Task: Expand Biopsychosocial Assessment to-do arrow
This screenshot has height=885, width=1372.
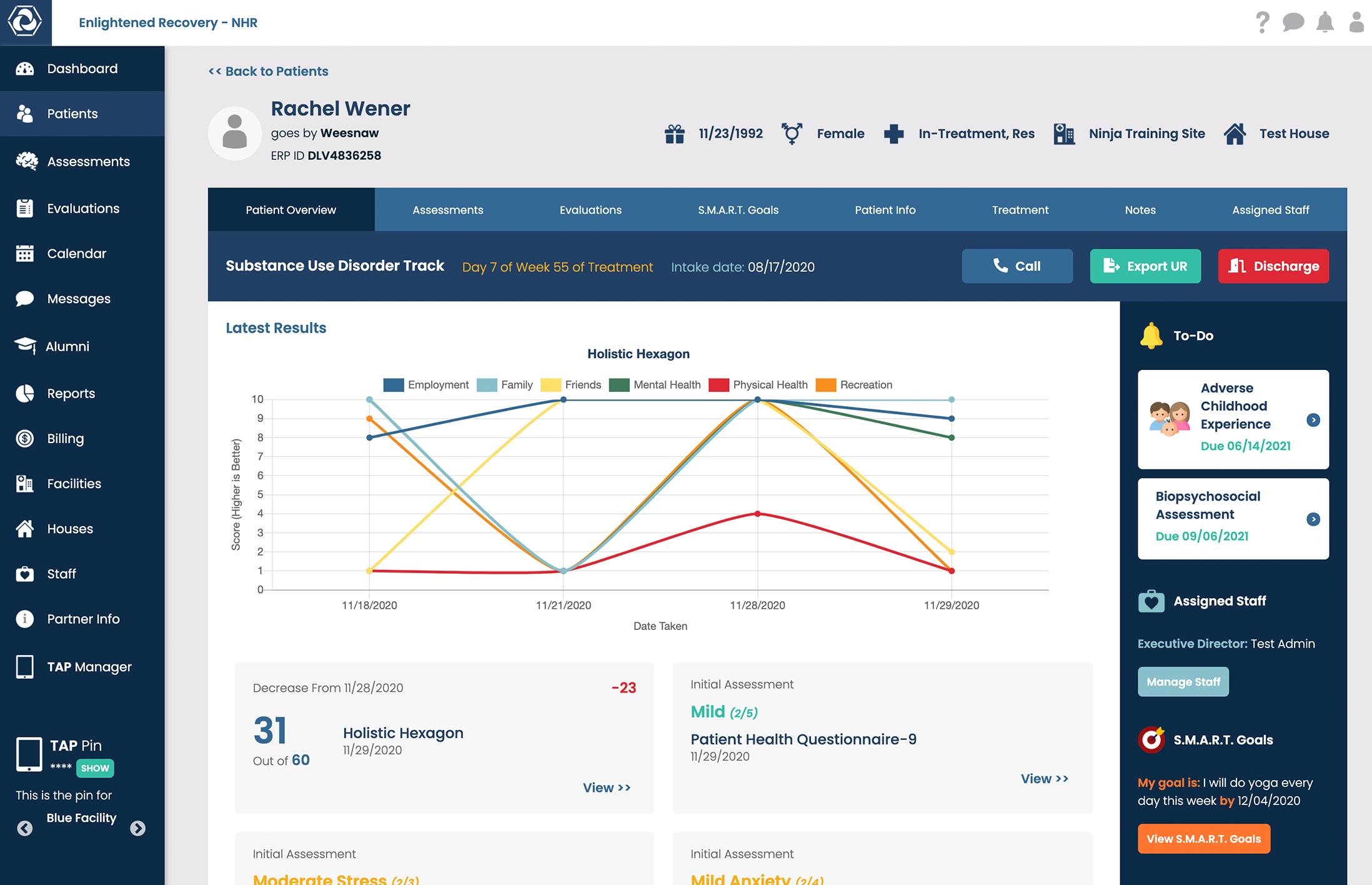Action: point(1313,519)
